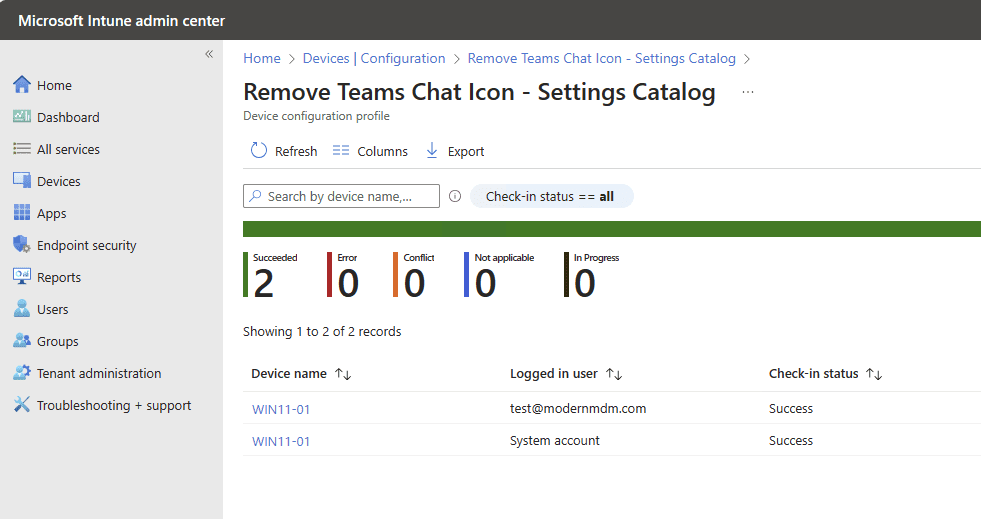Click the Home breadcrumb link
Viewport: 981px width, 519px height.
(x=262, y=58)
